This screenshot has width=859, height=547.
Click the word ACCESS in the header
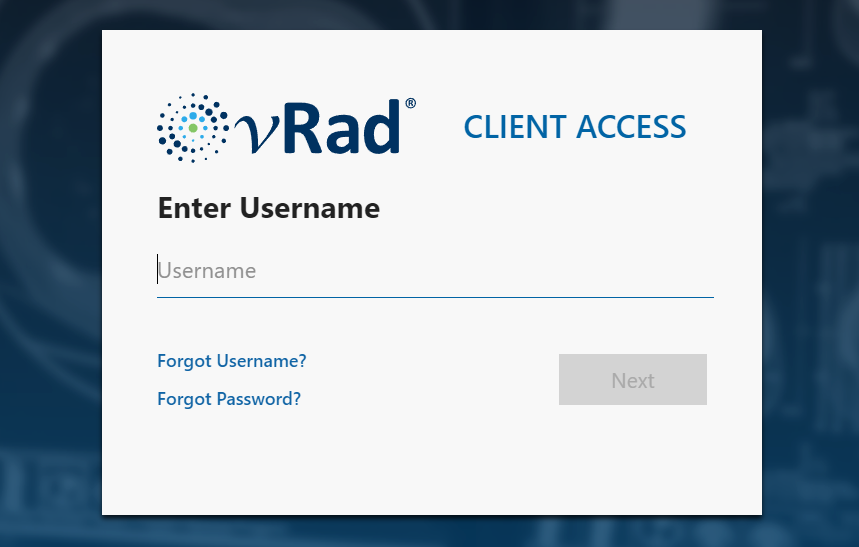click(x=631, y=127)
